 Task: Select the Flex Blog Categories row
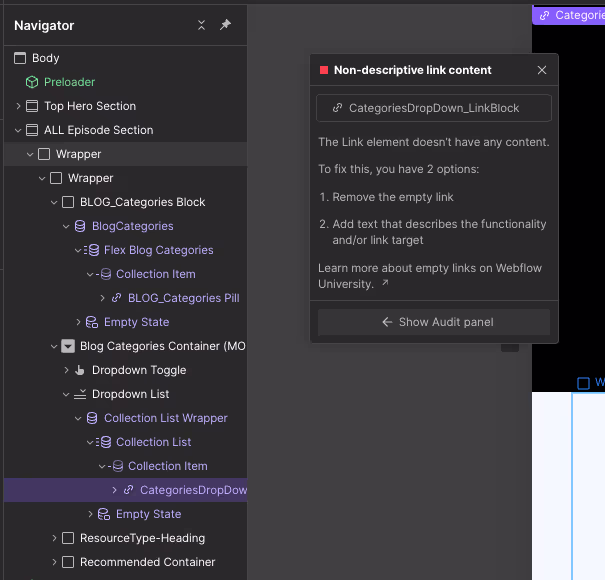click(x=125, y=250)
